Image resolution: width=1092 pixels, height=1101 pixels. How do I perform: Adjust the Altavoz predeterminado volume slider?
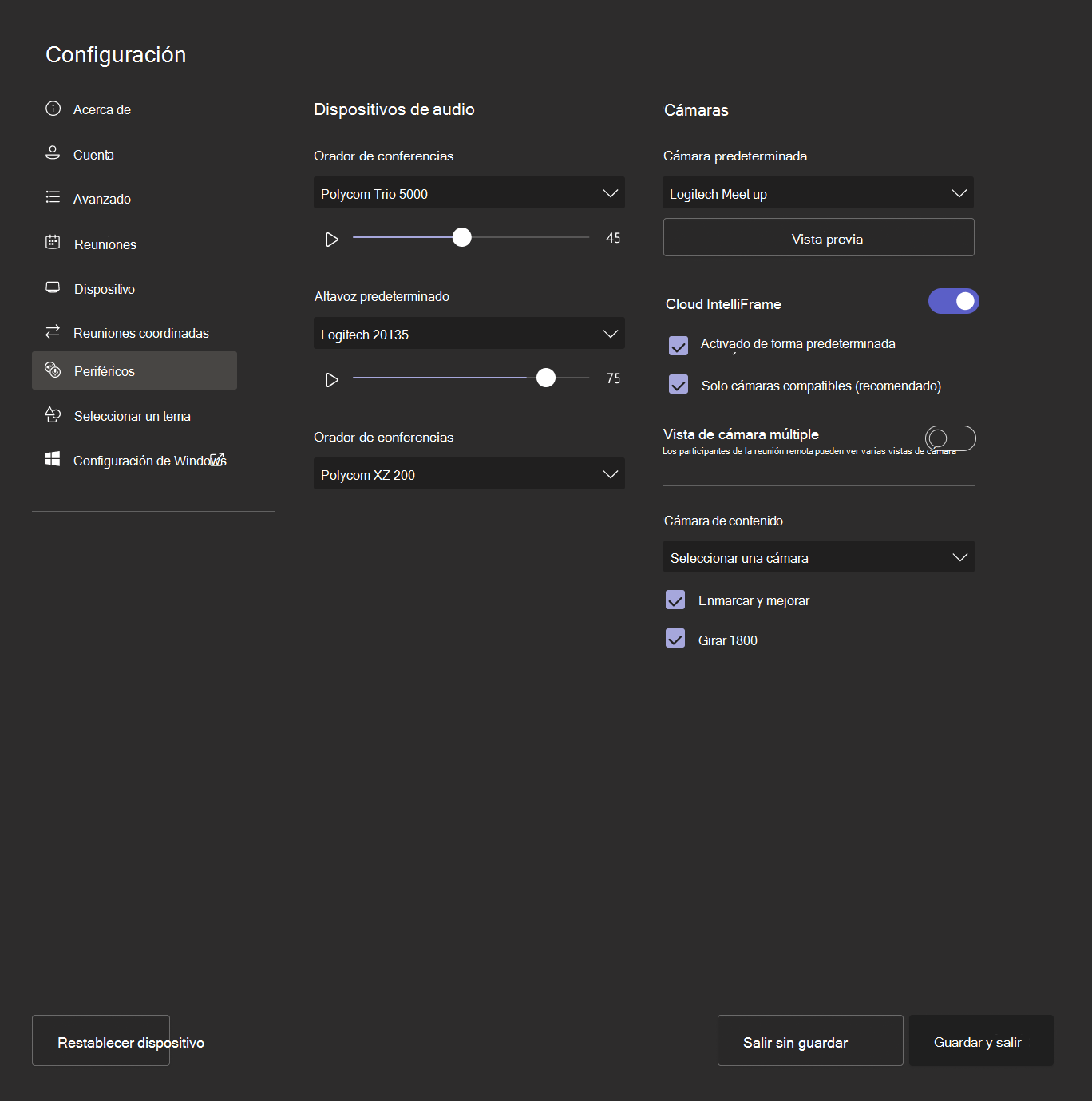546,378
